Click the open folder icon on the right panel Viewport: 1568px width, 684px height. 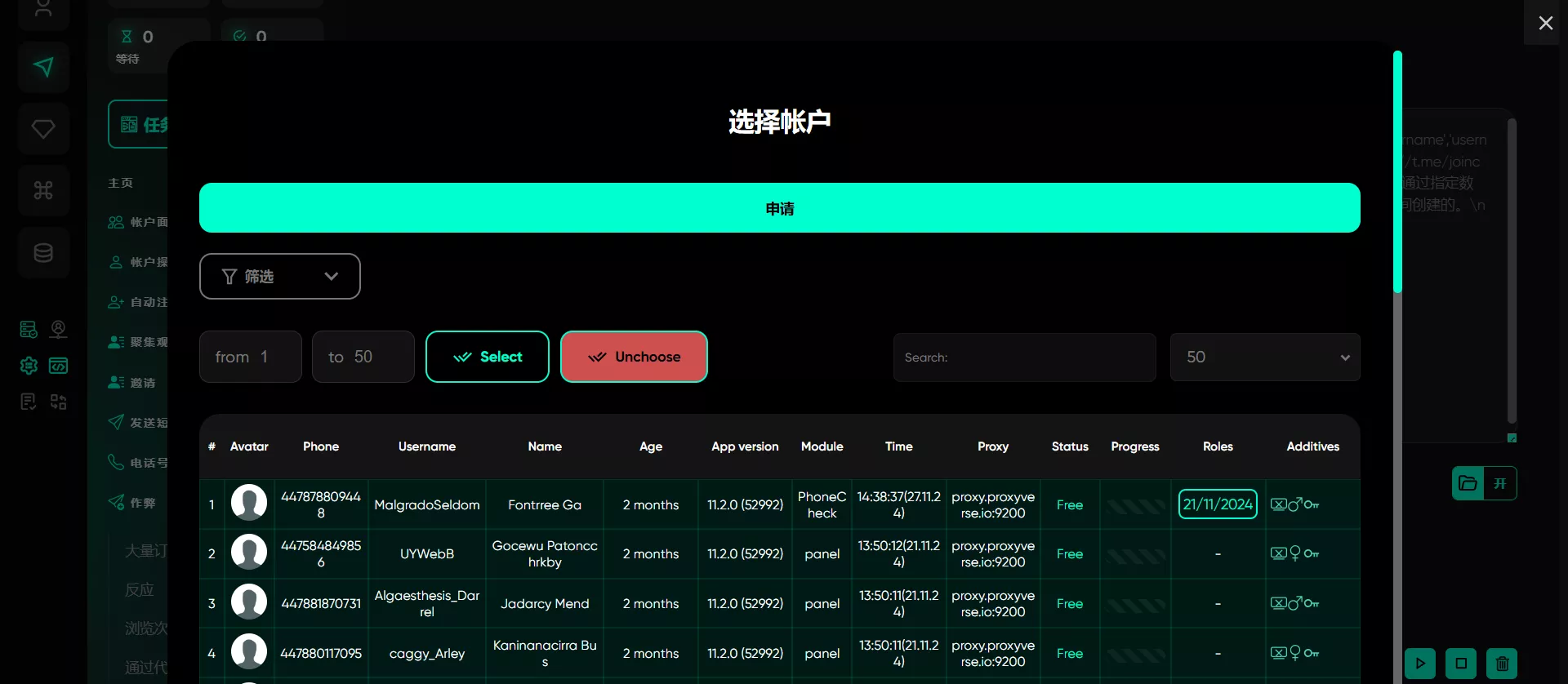point(1468,483)
